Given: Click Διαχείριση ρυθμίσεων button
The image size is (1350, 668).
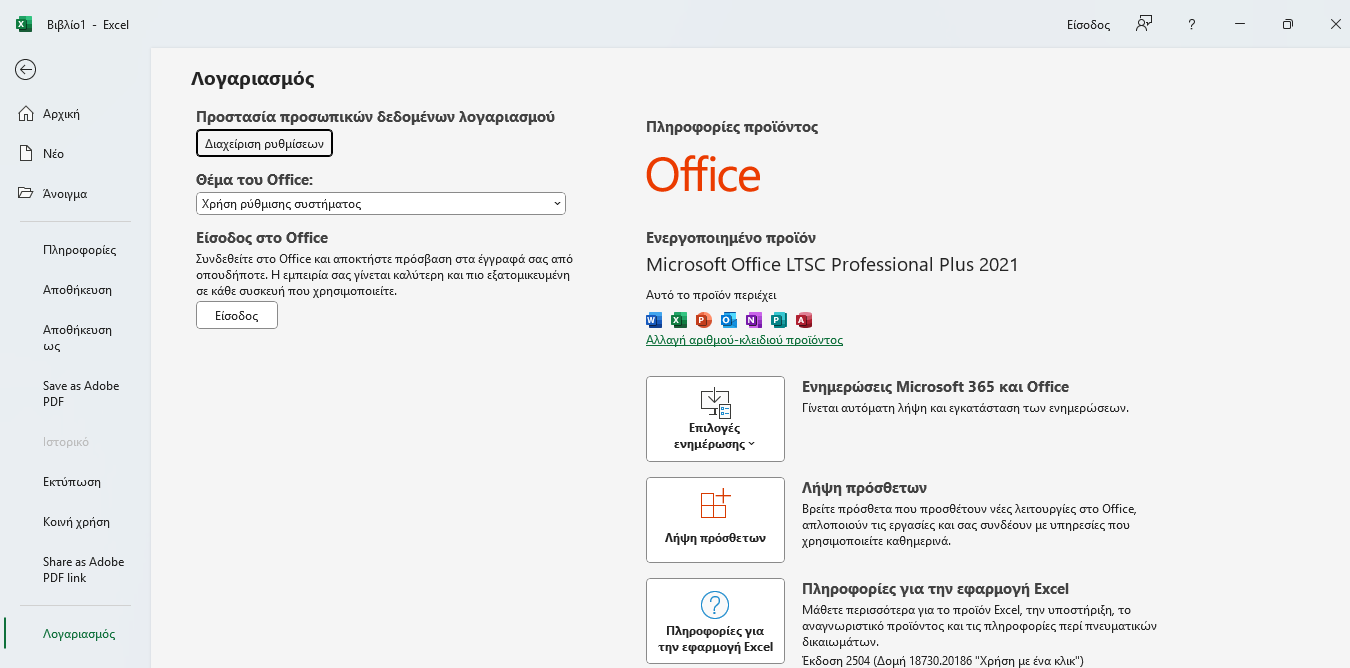Looking at the screenshot, I should click(x=264, y=143).
